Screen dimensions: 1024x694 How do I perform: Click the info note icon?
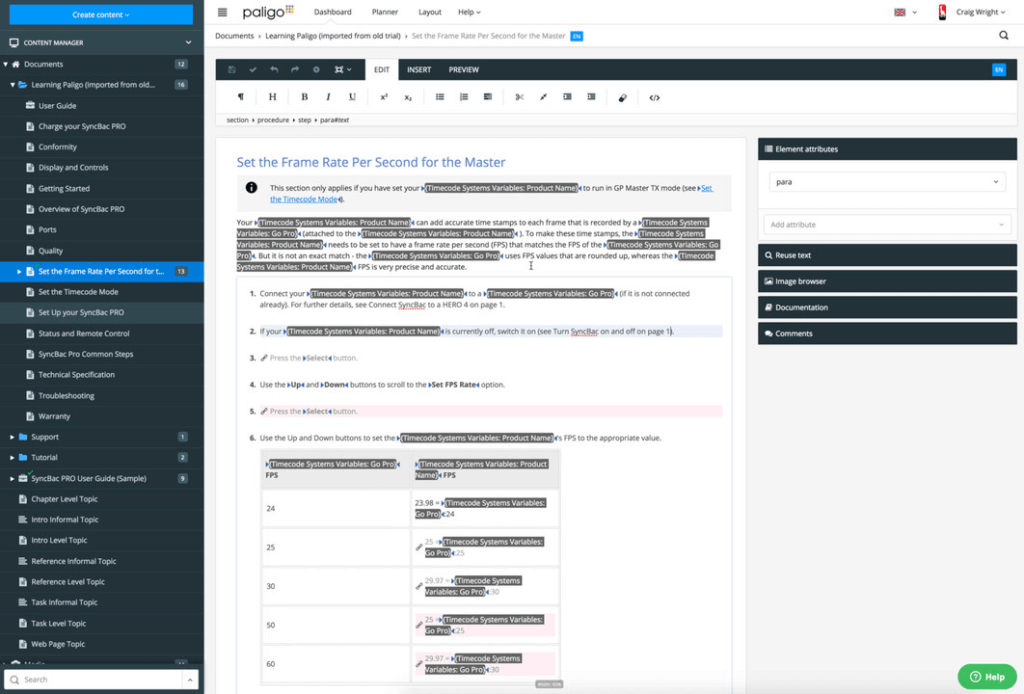(251, 187)
